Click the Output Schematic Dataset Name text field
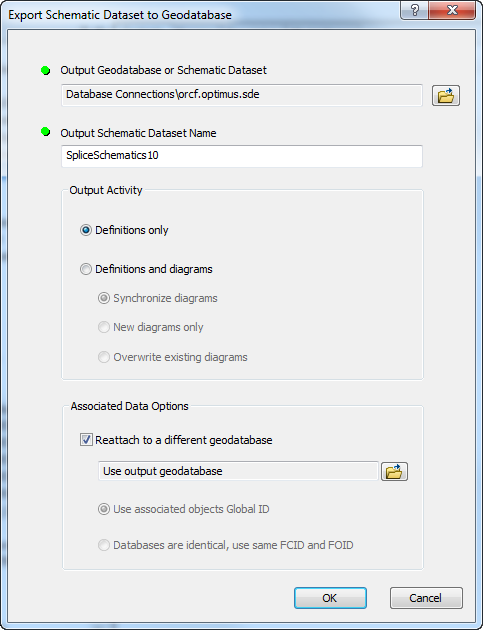This screenshot has width=483, height=630. coord(242,156)
